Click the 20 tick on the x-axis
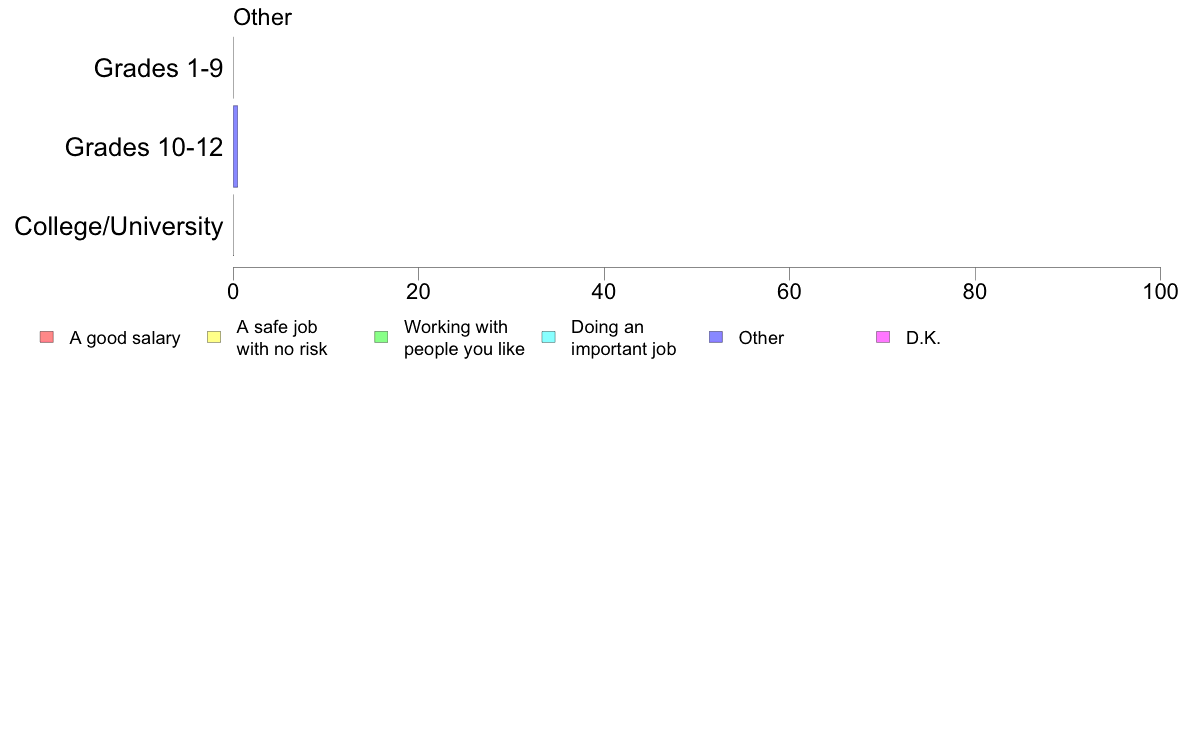The image size is (1188, 736). tap(418, 292)
